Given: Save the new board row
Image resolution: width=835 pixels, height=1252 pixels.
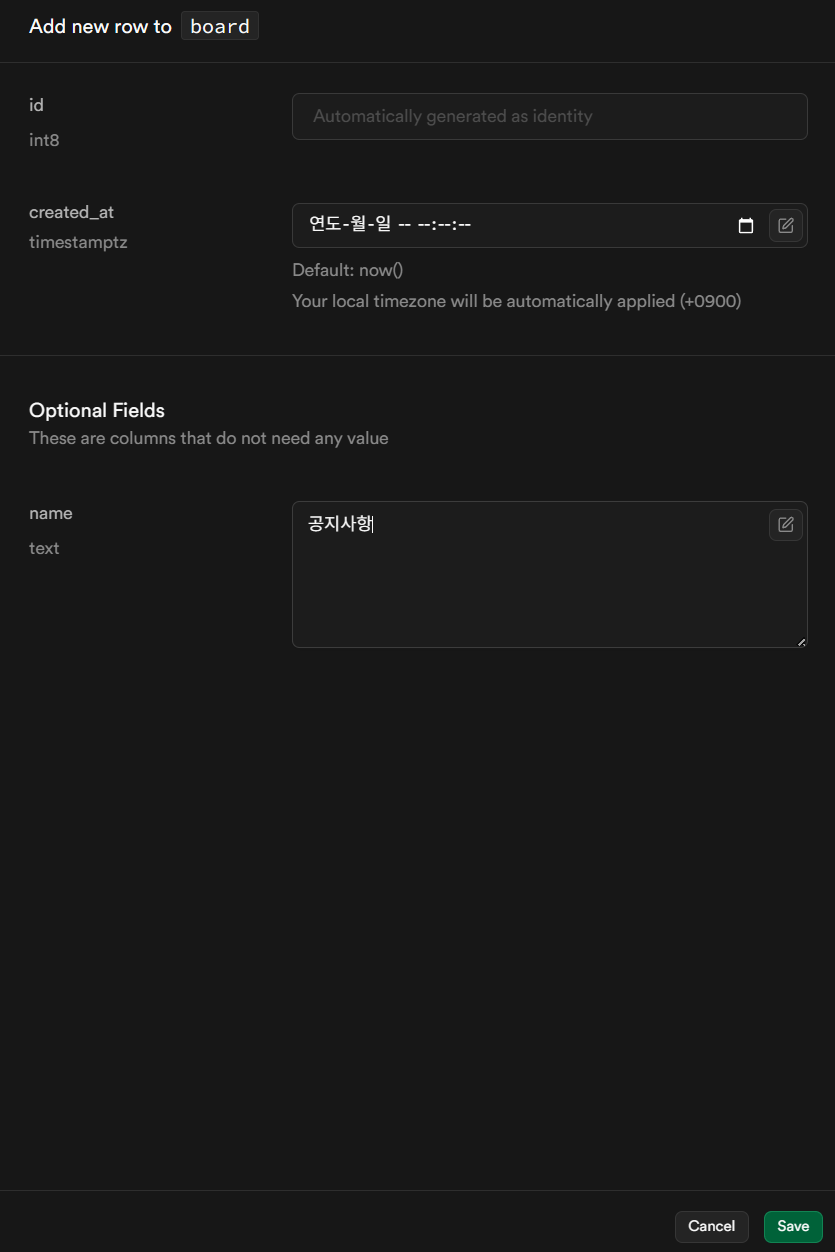Looking at the screenshot, I should click(793, 1226).
